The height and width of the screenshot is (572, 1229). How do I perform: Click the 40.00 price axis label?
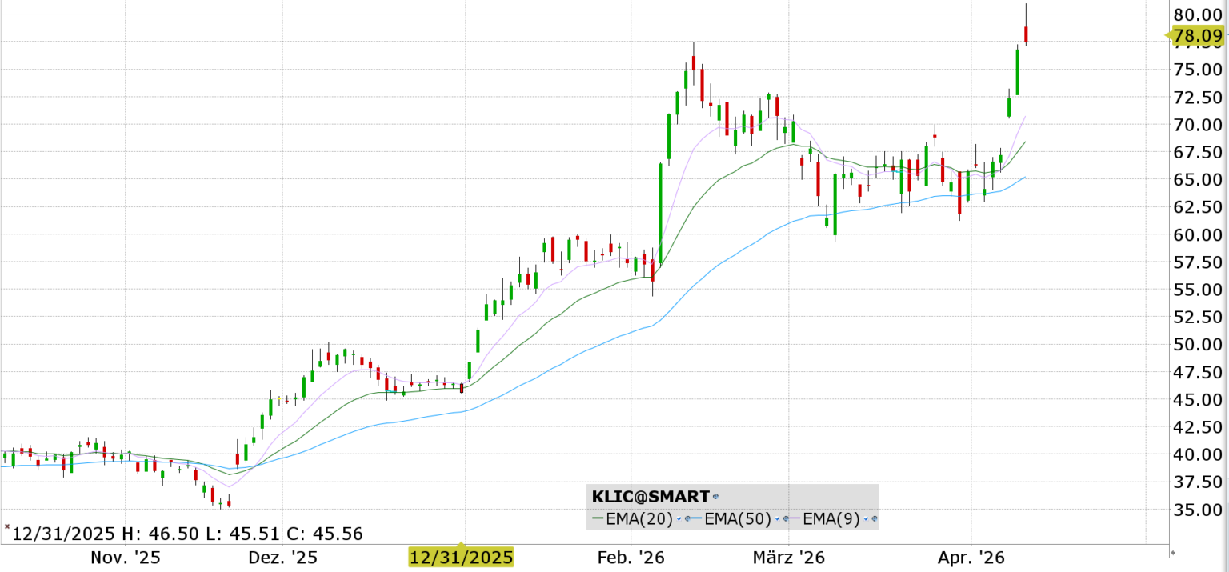tap(1198, 455)
